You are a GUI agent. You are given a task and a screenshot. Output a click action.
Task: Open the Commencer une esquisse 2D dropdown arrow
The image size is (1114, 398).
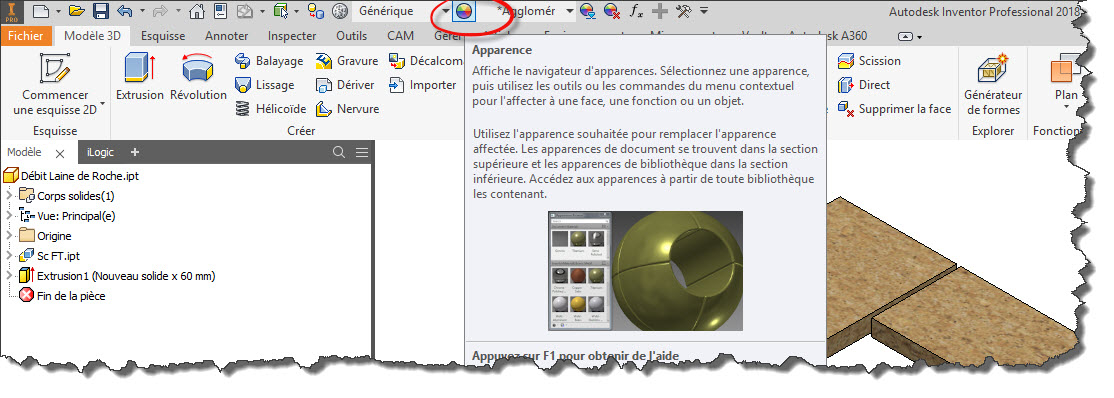point(102,105)
